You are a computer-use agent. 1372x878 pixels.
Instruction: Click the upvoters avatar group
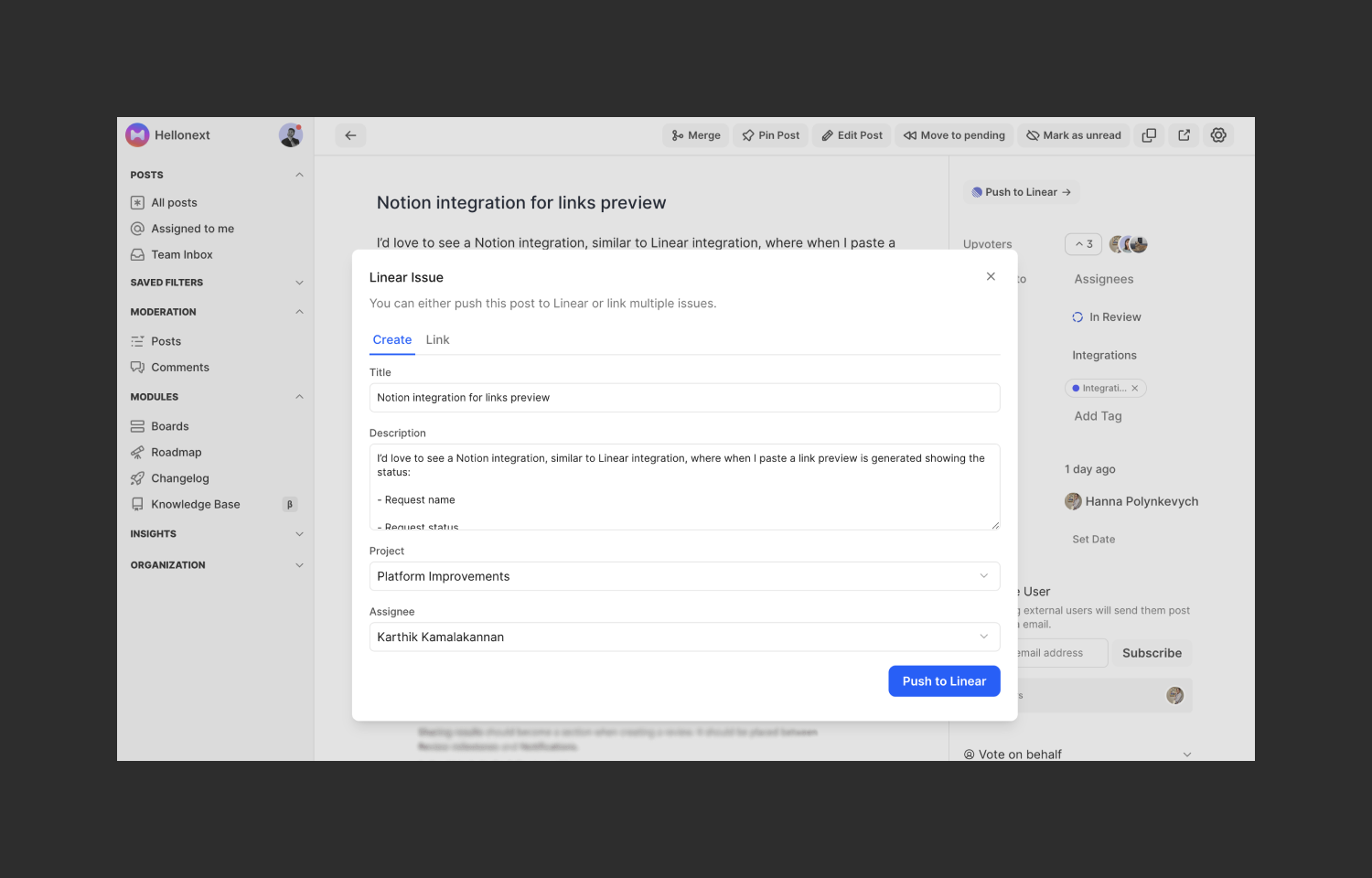point(1129,244)
